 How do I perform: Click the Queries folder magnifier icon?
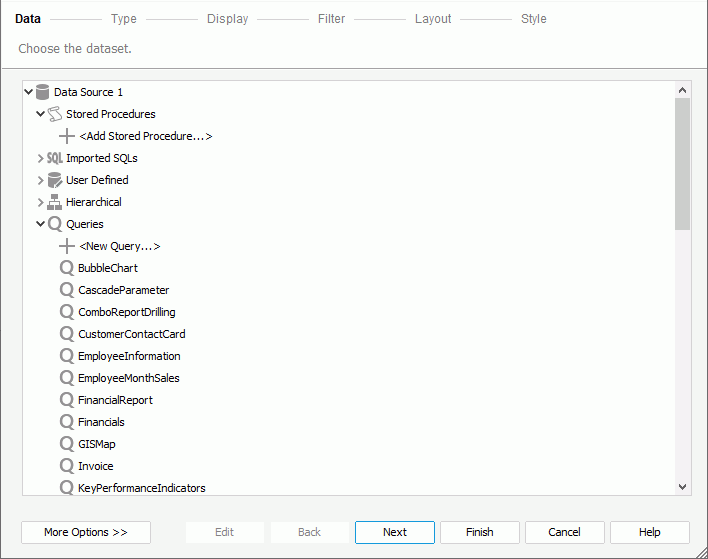tap(55, 224)
